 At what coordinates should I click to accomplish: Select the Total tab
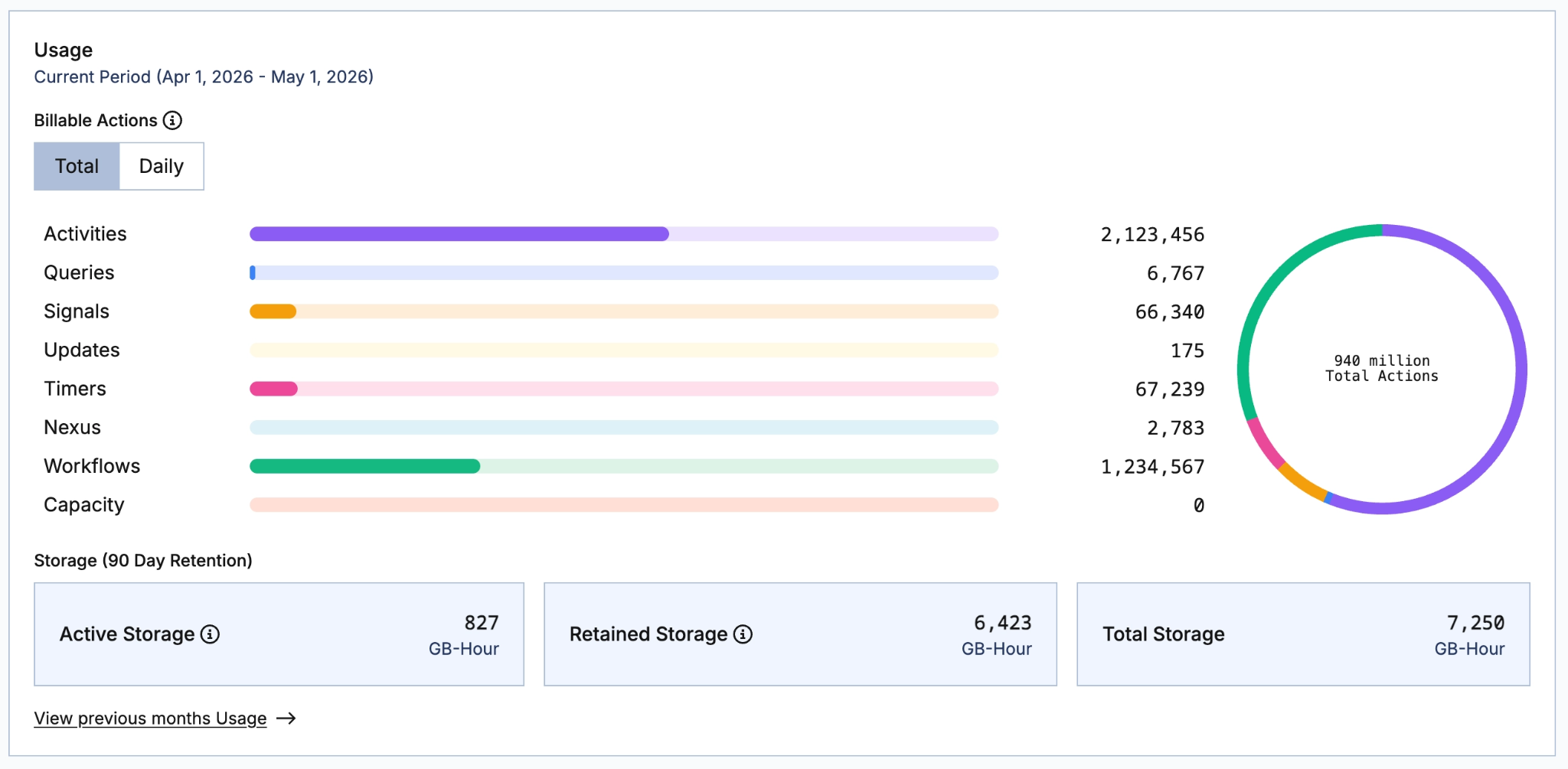[x=77, y=166]
